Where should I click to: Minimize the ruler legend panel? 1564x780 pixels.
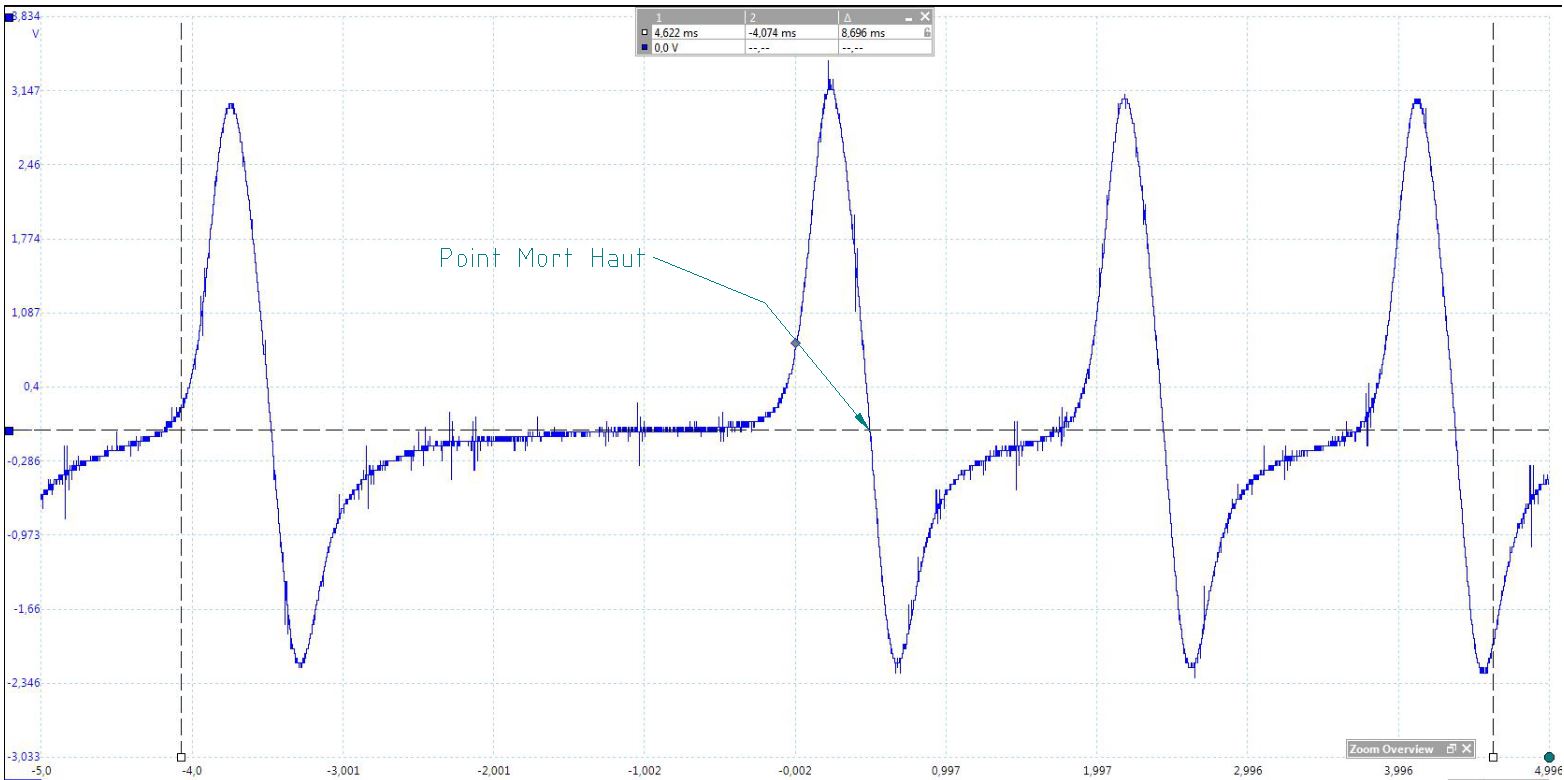908,17
